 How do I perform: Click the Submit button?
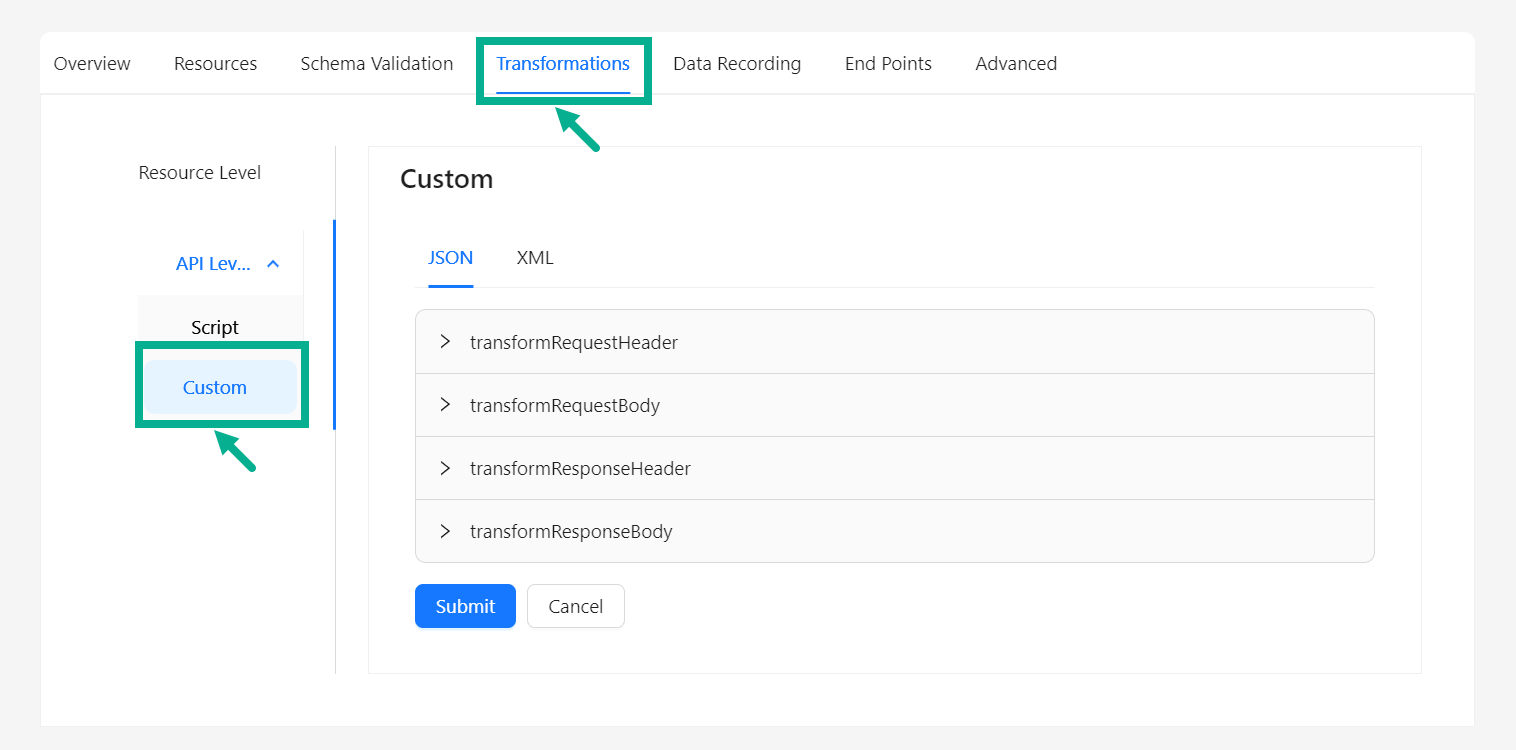point(465,606)
